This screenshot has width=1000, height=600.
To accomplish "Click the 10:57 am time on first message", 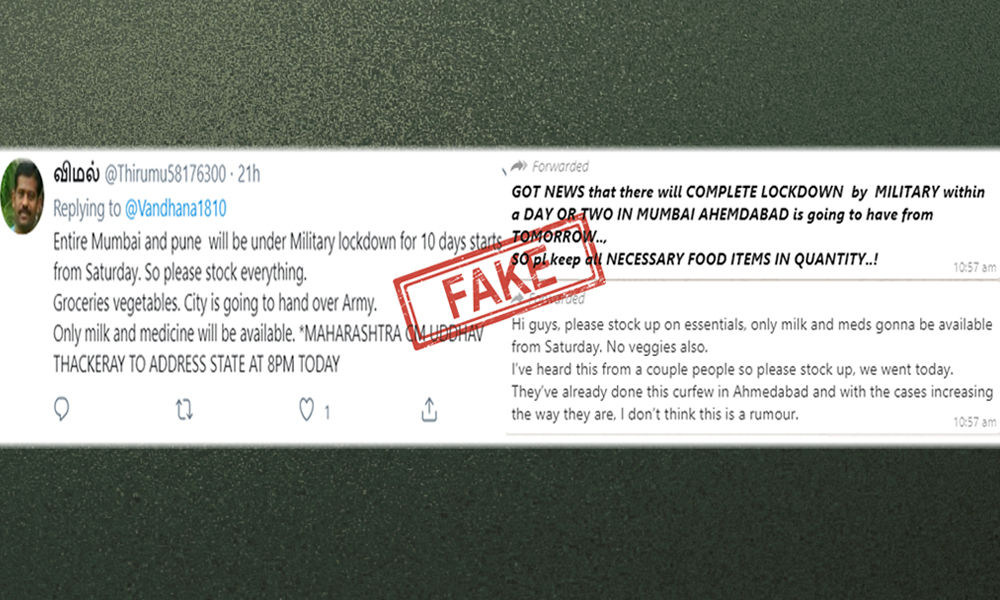I will click(974, 267).
